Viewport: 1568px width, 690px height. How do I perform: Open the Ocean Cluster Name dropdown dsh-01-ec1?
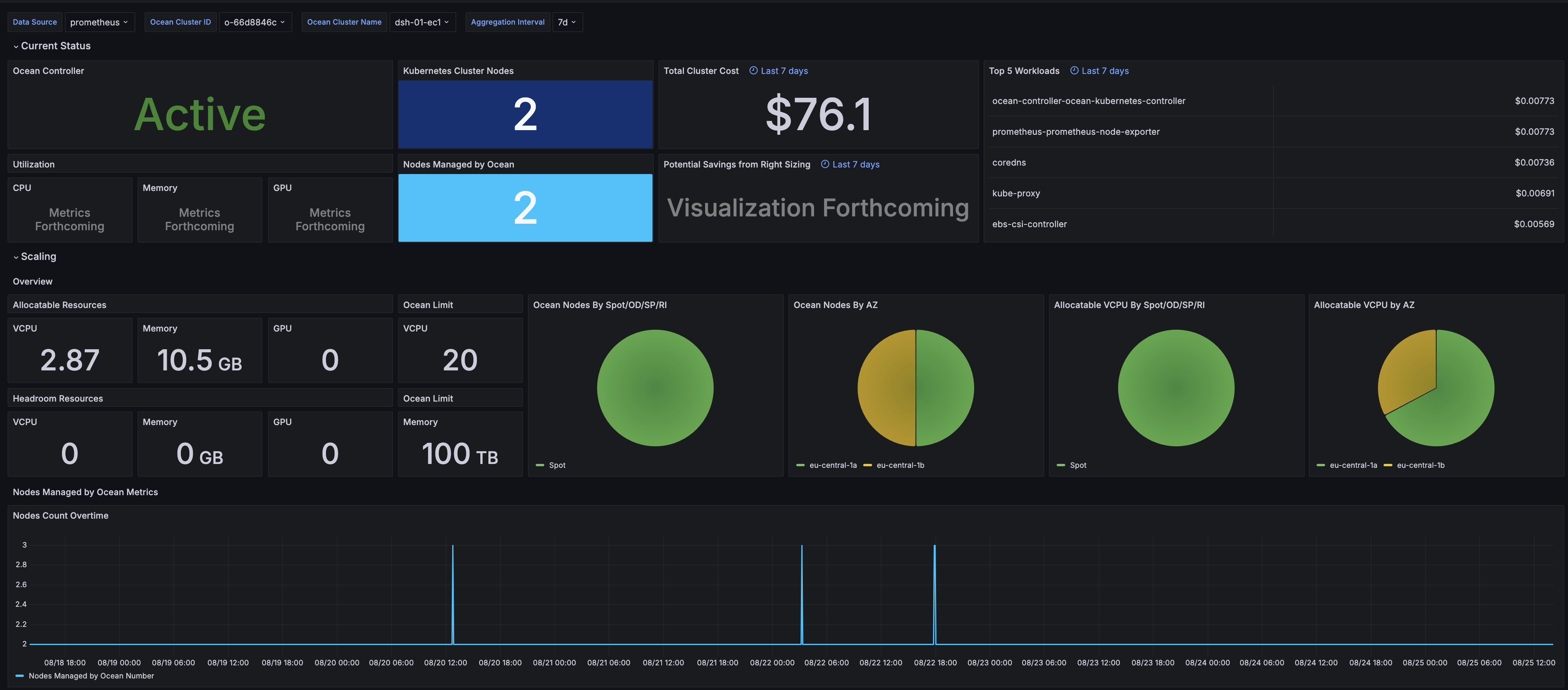[422, 22]
